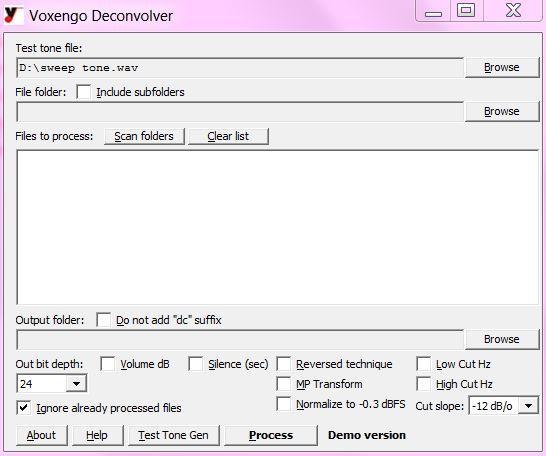Enable the Include subfolders checkbox
This screenshot has height=456, width=546.
(84, 92)
